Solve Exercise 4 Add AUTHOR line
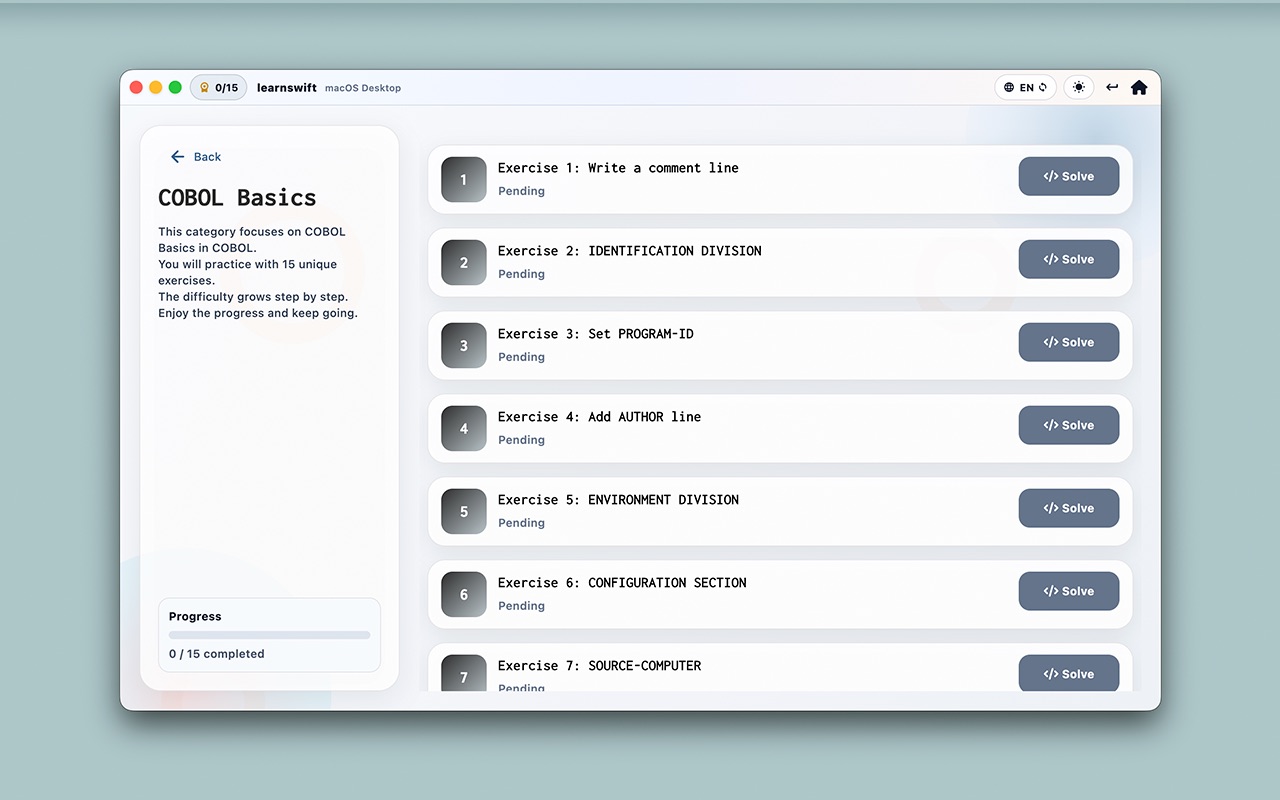 (1069, 425)
